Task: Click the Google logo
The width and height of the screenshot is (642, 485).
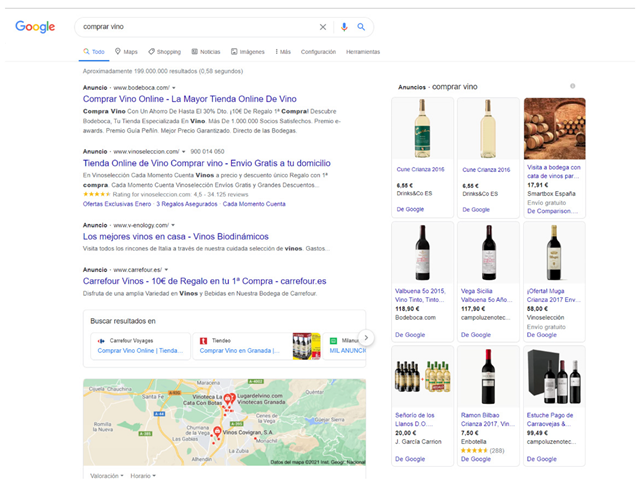Action: pyautogui.click(x=35, y=27)
